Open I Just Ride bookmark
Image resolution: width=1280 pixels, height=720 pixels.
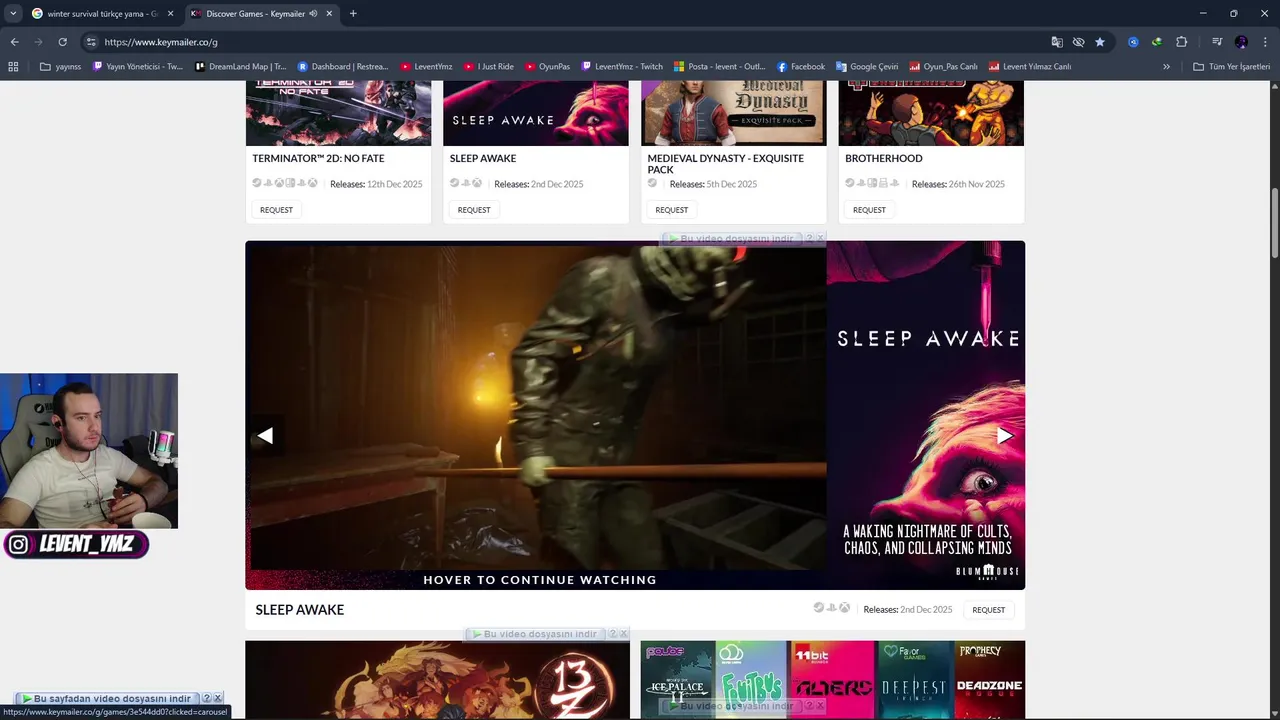point(489,67)
